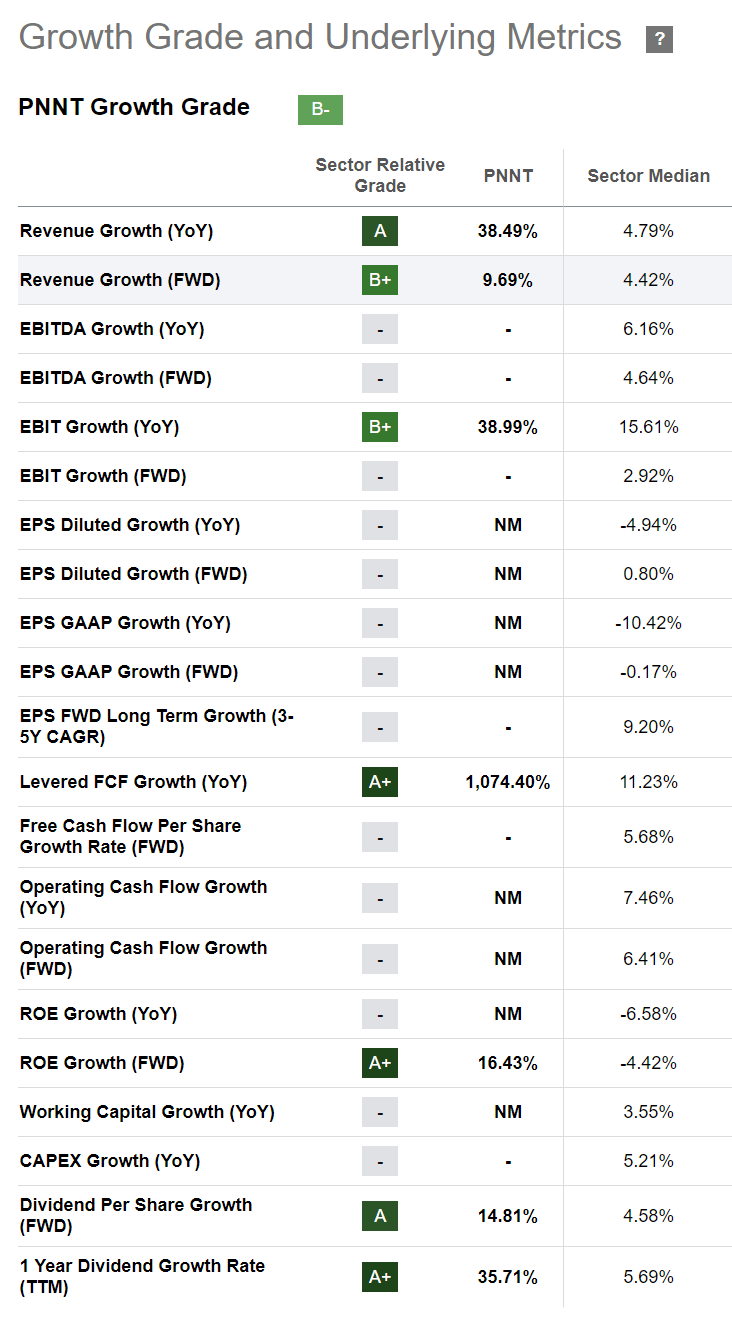Click the B+ badge for EBIT Growth (YoY)
Screen dimensions: 732x1344
point(380,427)
